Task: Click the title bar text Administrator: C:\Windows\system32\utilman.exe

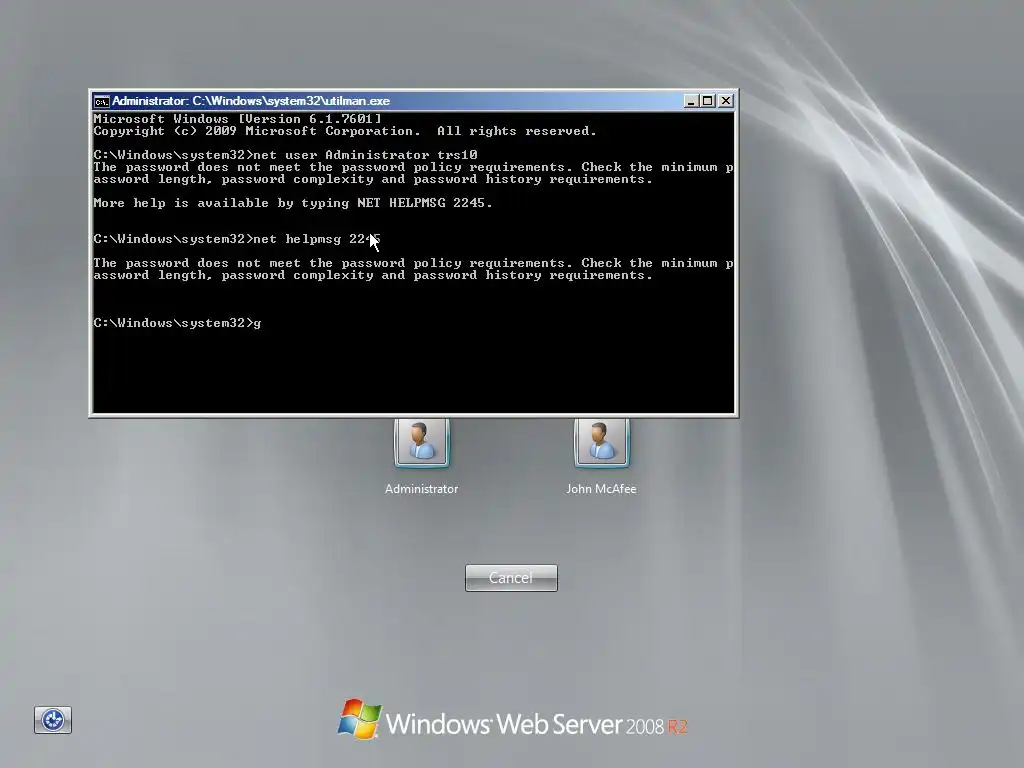Action: pyautogui.click(x=251, y=101)
